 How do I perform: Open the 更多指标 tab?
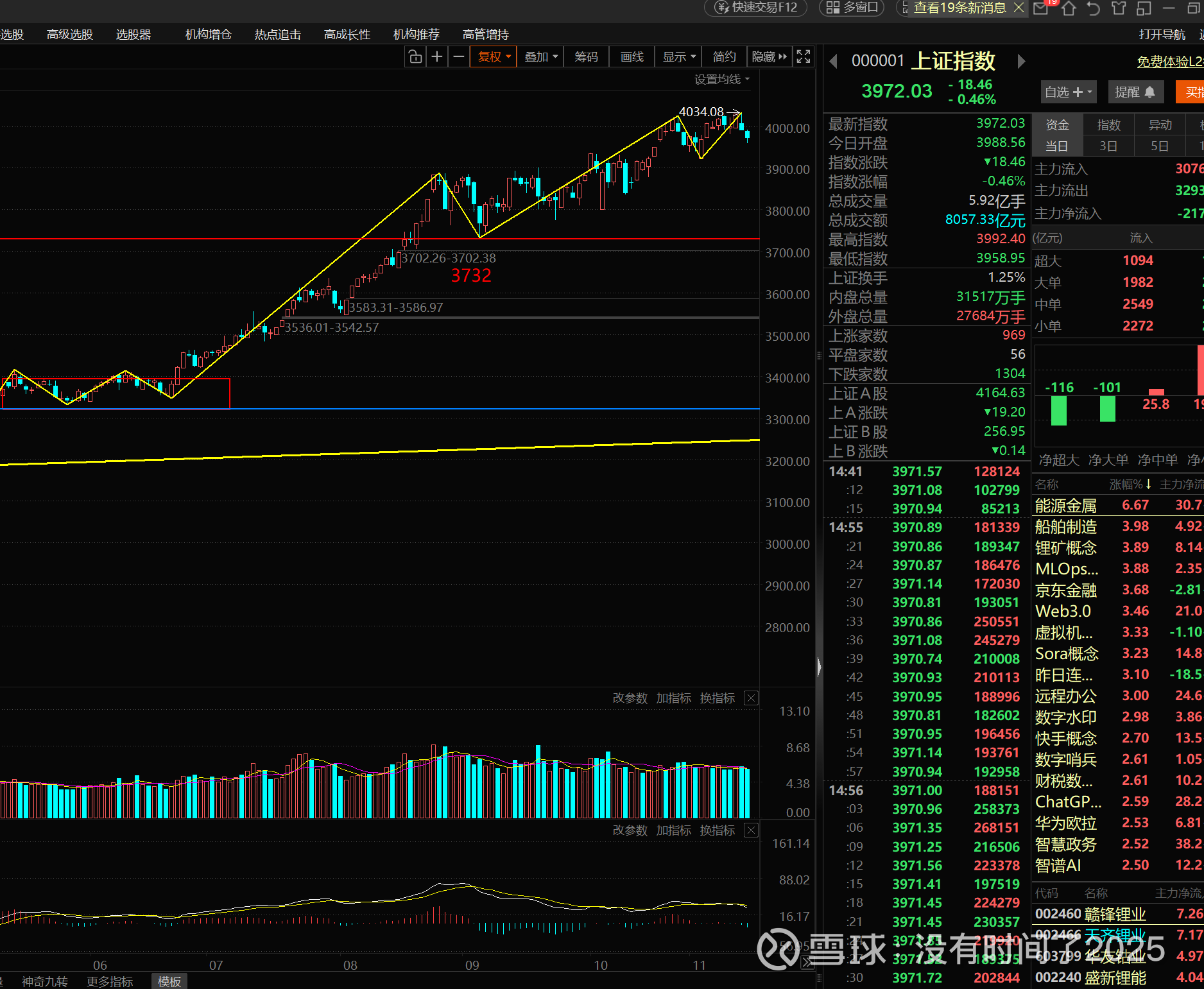pos(110,981)
